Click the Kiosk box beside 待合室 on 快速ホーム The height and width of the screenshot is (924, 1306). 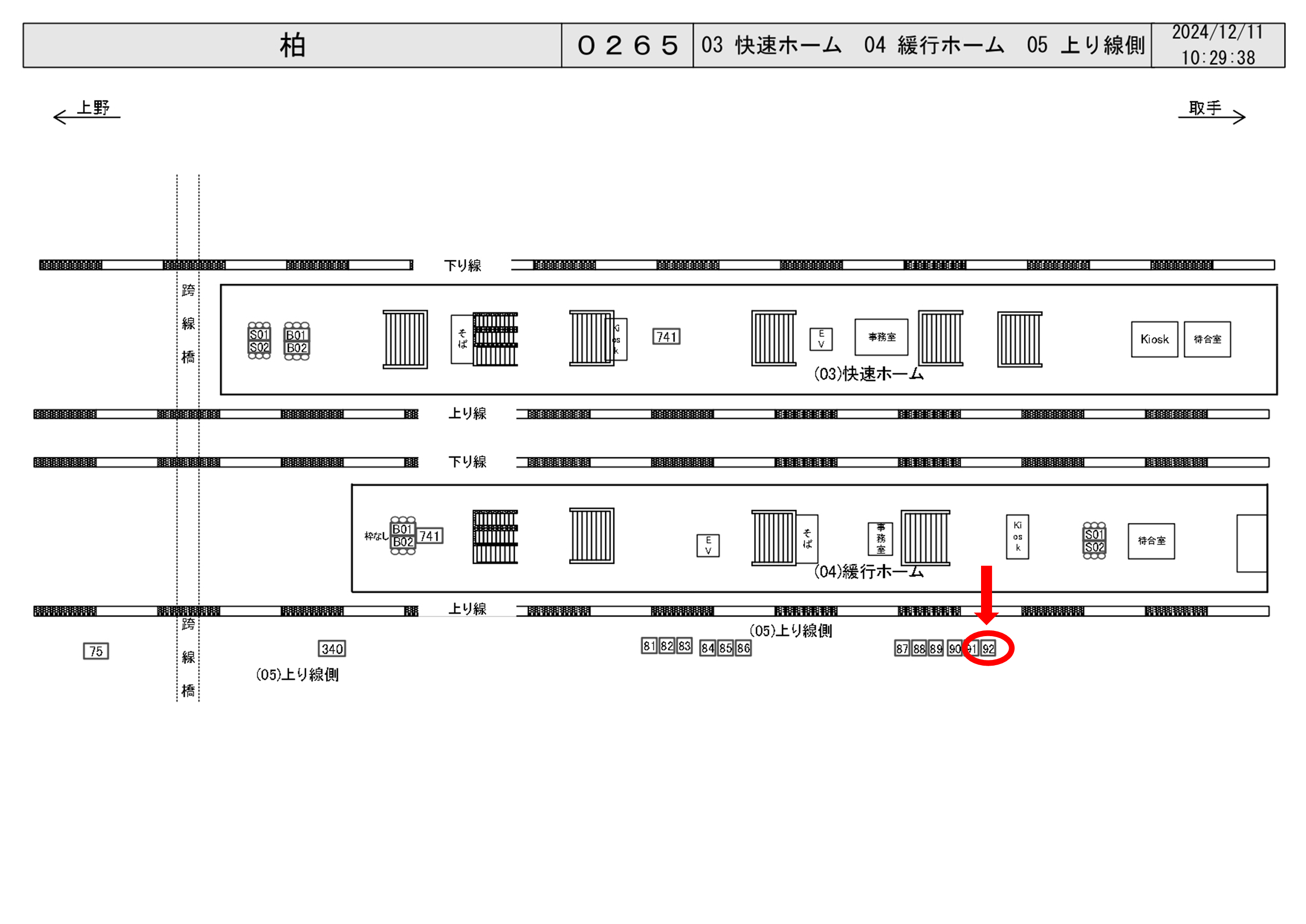pyautogui.click(x=1154, y=339)
